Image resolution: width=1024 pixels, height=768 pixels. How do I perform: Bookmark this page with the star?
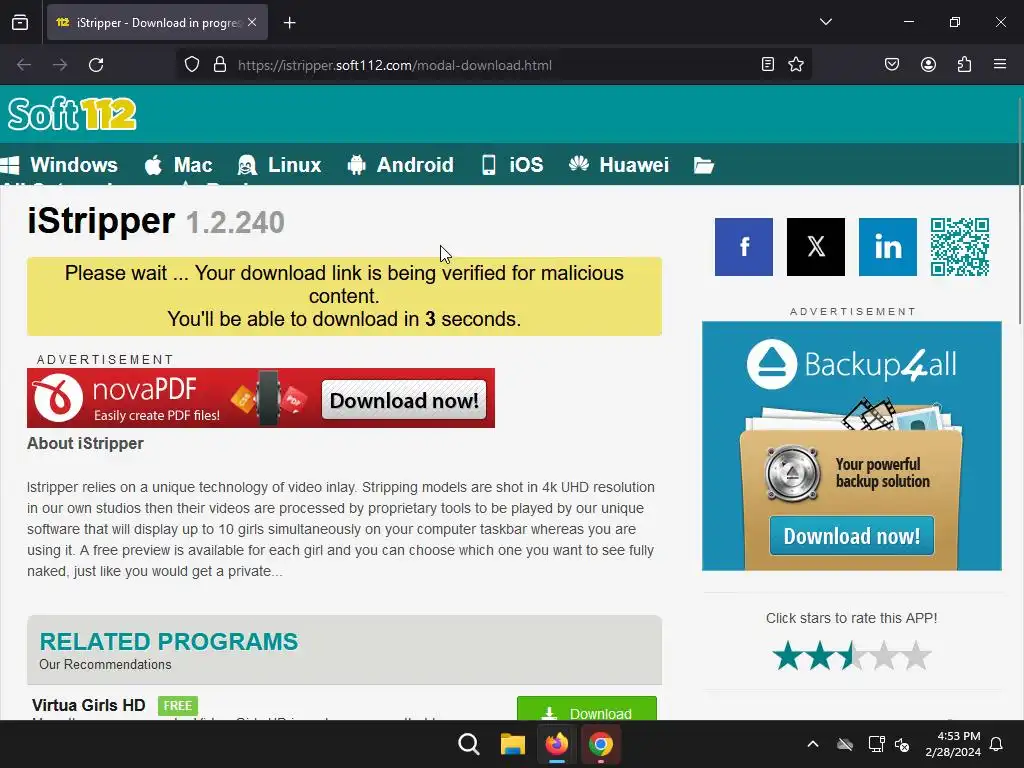[796, 64]
